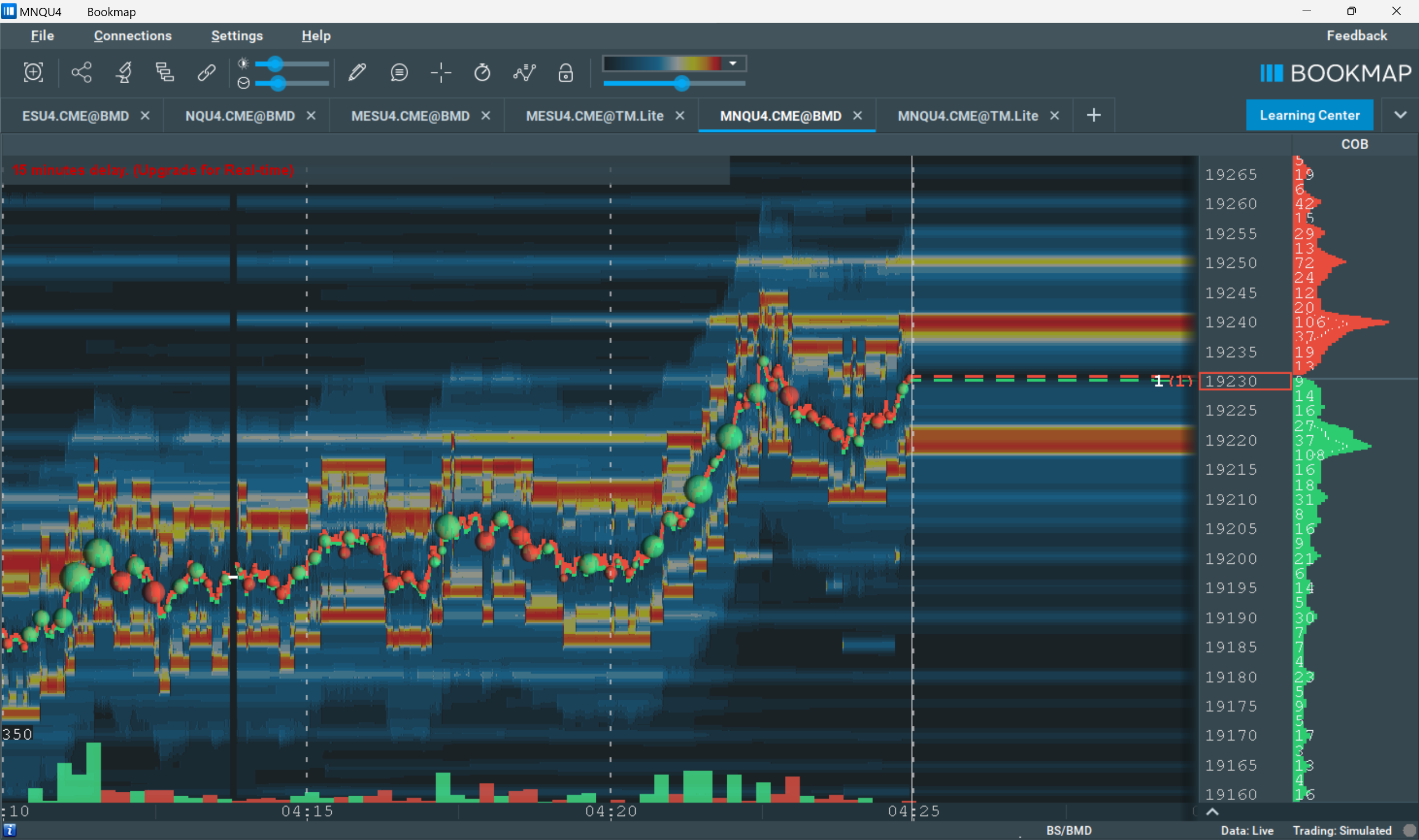Close the ESU4.CME@BMD tab
The image size is (1419, 840).
(x=145, y=115)
